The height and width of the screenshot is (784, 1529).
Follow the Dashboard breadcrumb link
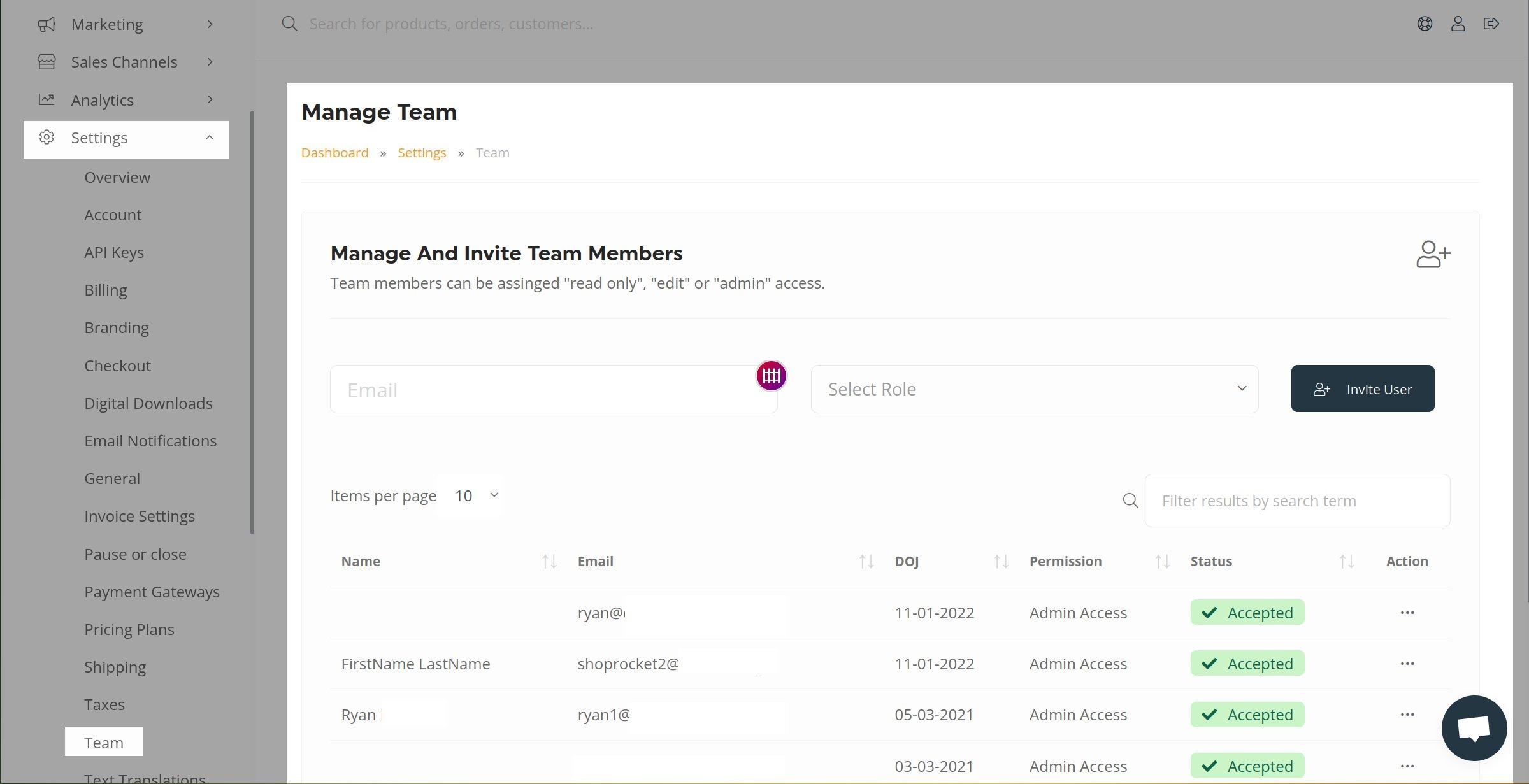[334, 153]
